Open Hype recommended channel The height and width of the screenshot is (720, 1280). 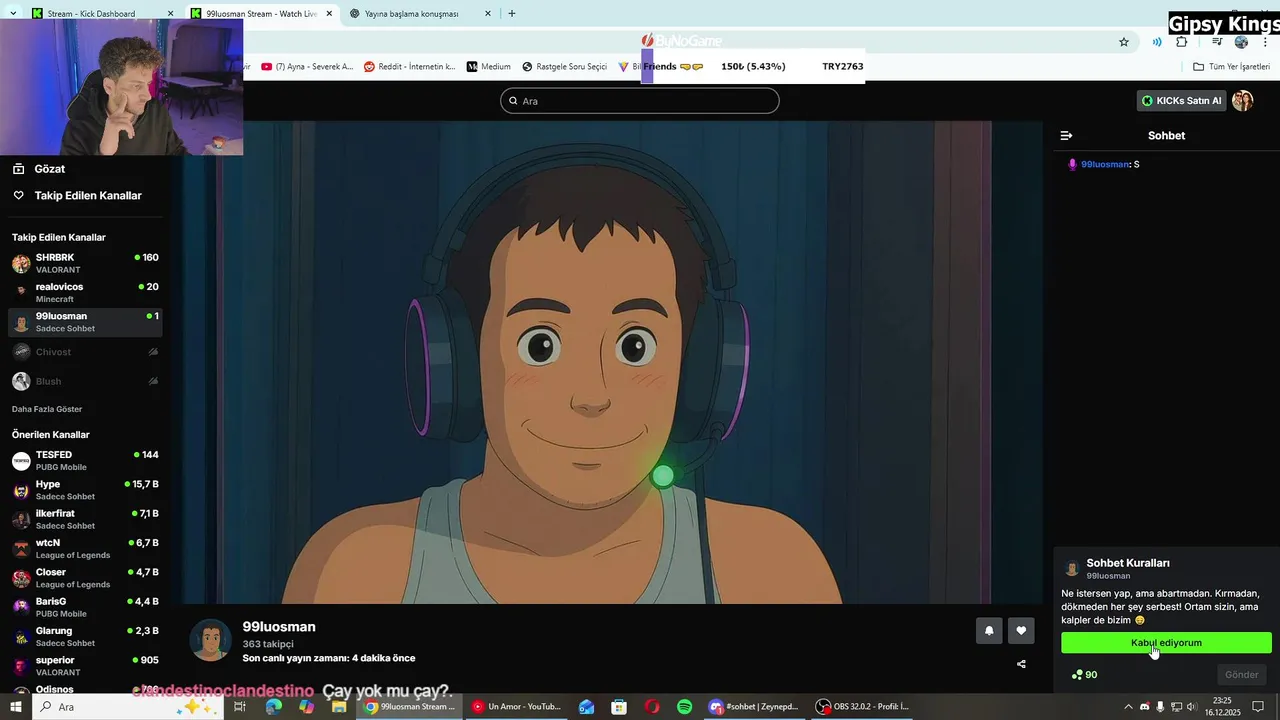tap(85, 490)
